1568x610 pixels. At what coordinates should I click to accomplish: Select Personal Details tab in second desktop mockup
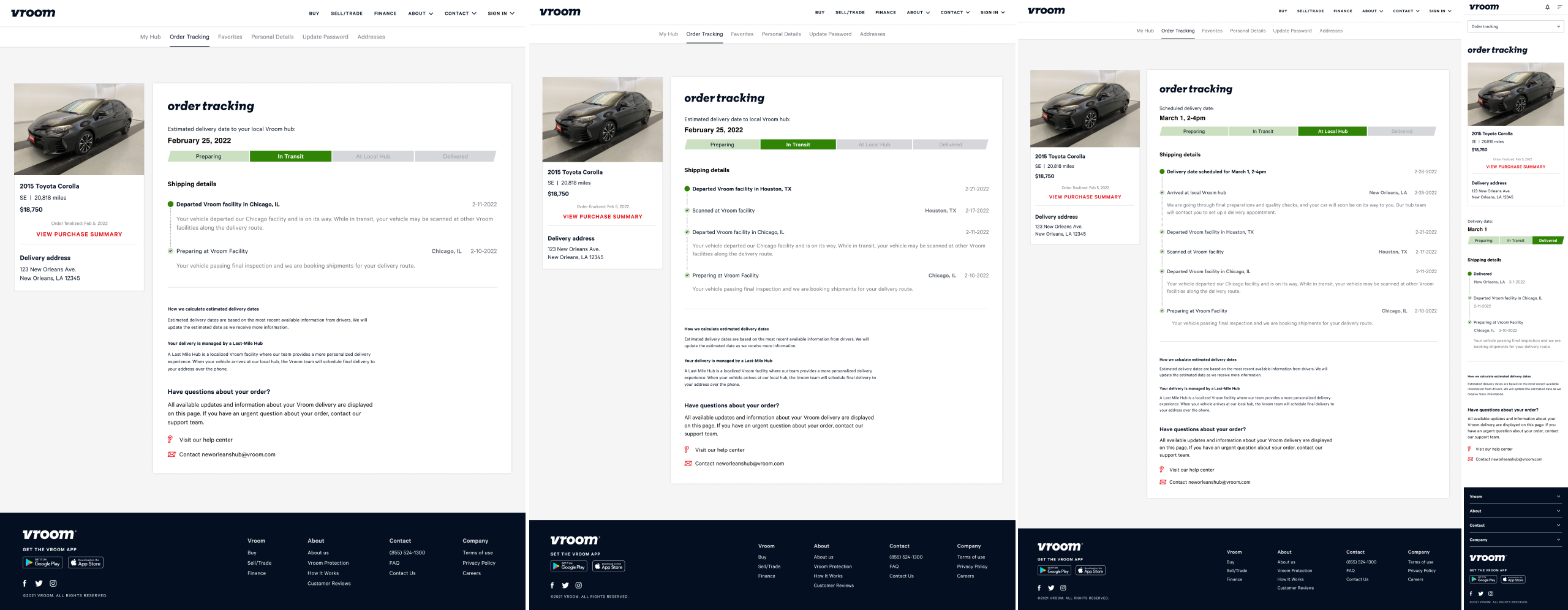pyautogui.click(x=781, y=34)
